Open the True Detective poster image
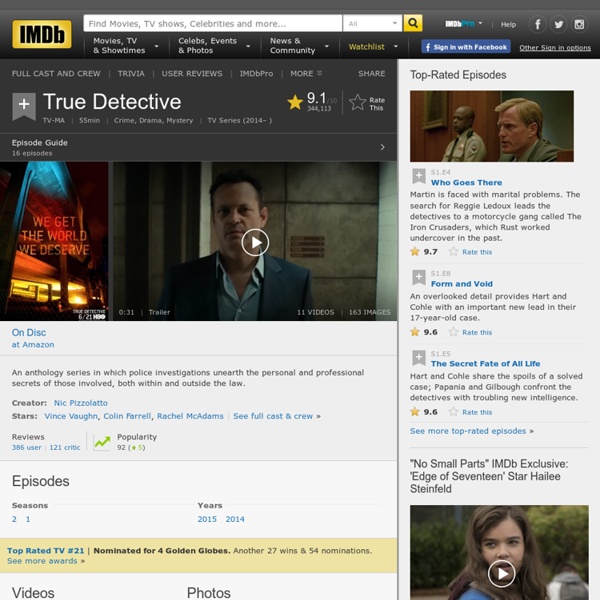The image size is (600, 600). click(54, 241)
